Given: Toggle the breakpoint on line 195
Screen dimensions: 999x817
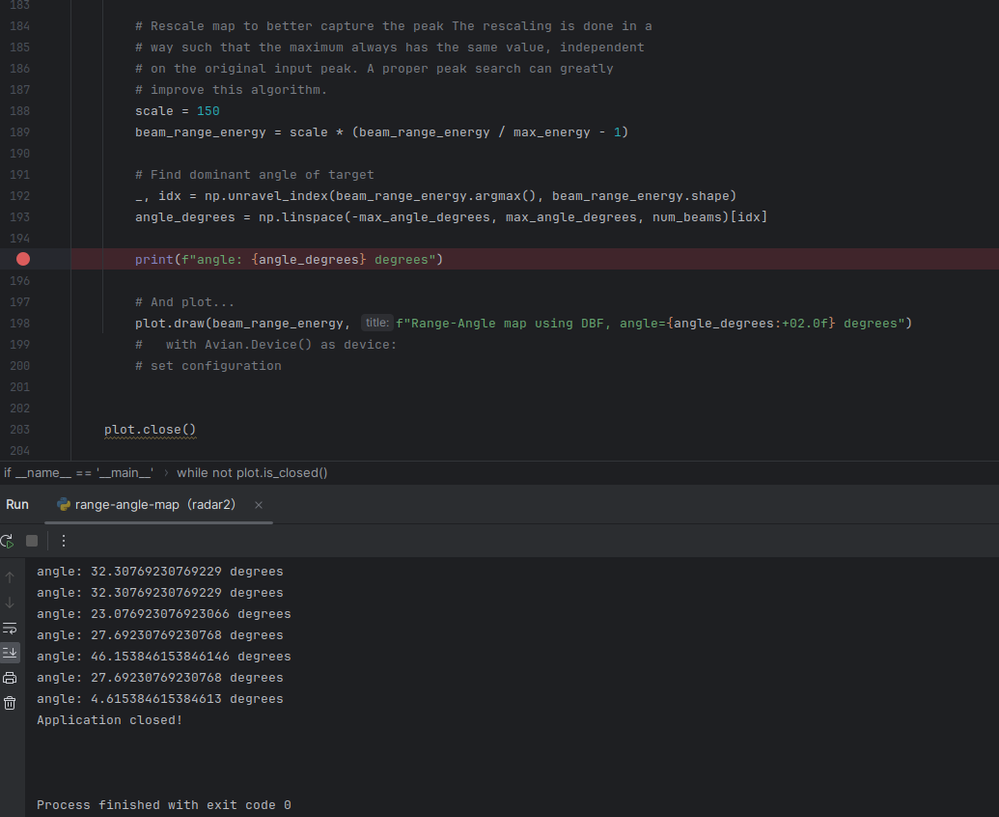Looking at the screenshot, I should [22, 258].
